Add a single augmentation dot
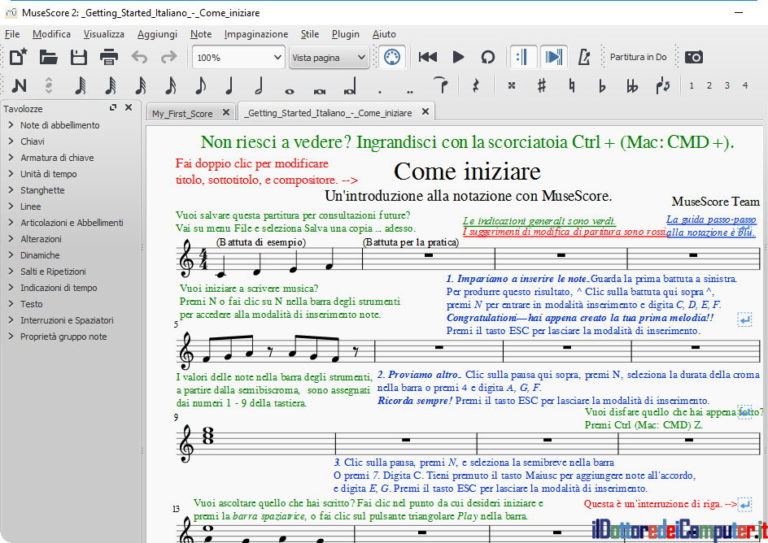Image resolution: width=768 pixels, height=543 pixels. click(x=380, y=91)
